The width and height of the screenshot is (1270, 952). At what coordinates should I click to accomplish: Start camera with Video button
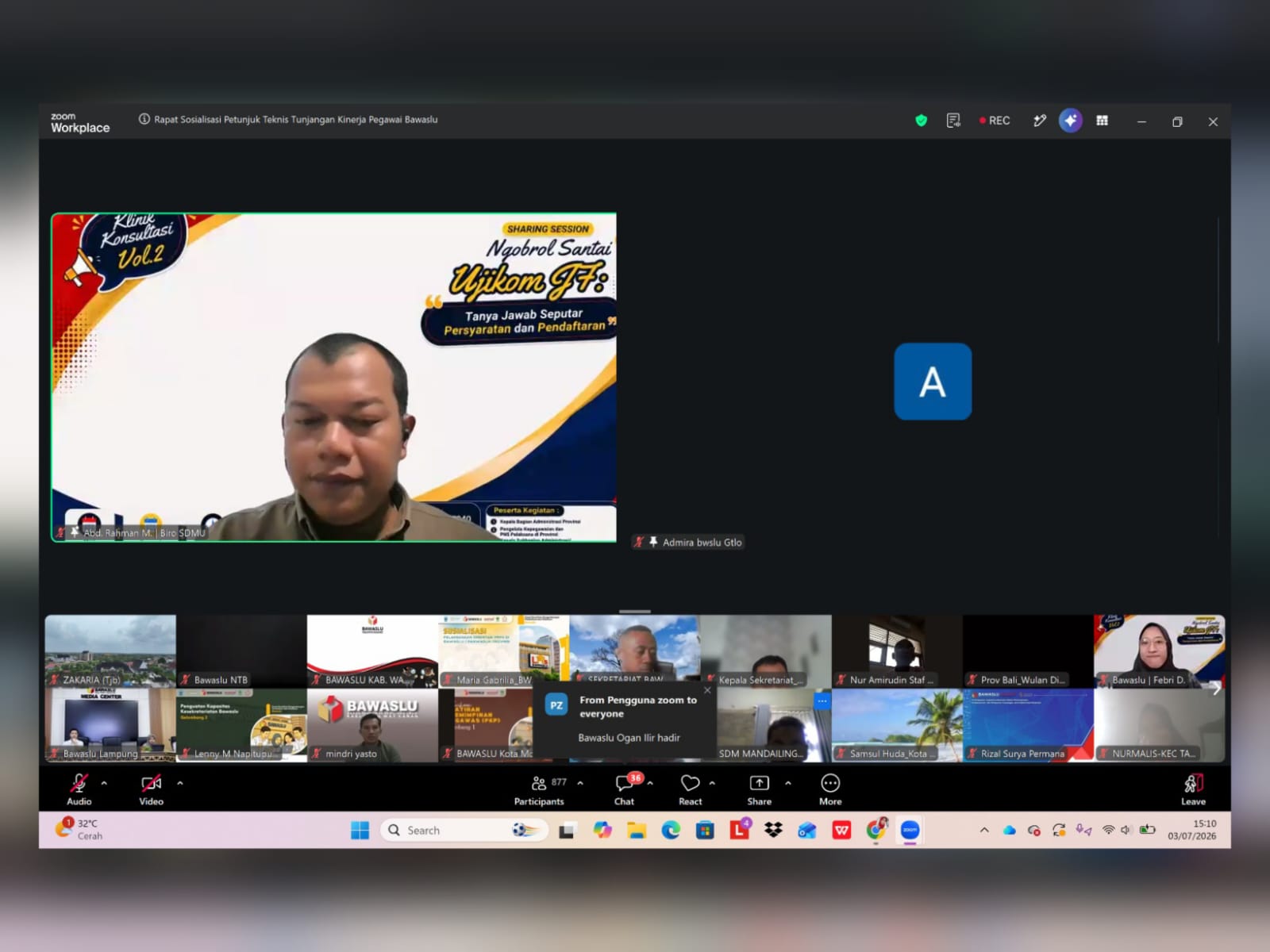click(151, 789)
